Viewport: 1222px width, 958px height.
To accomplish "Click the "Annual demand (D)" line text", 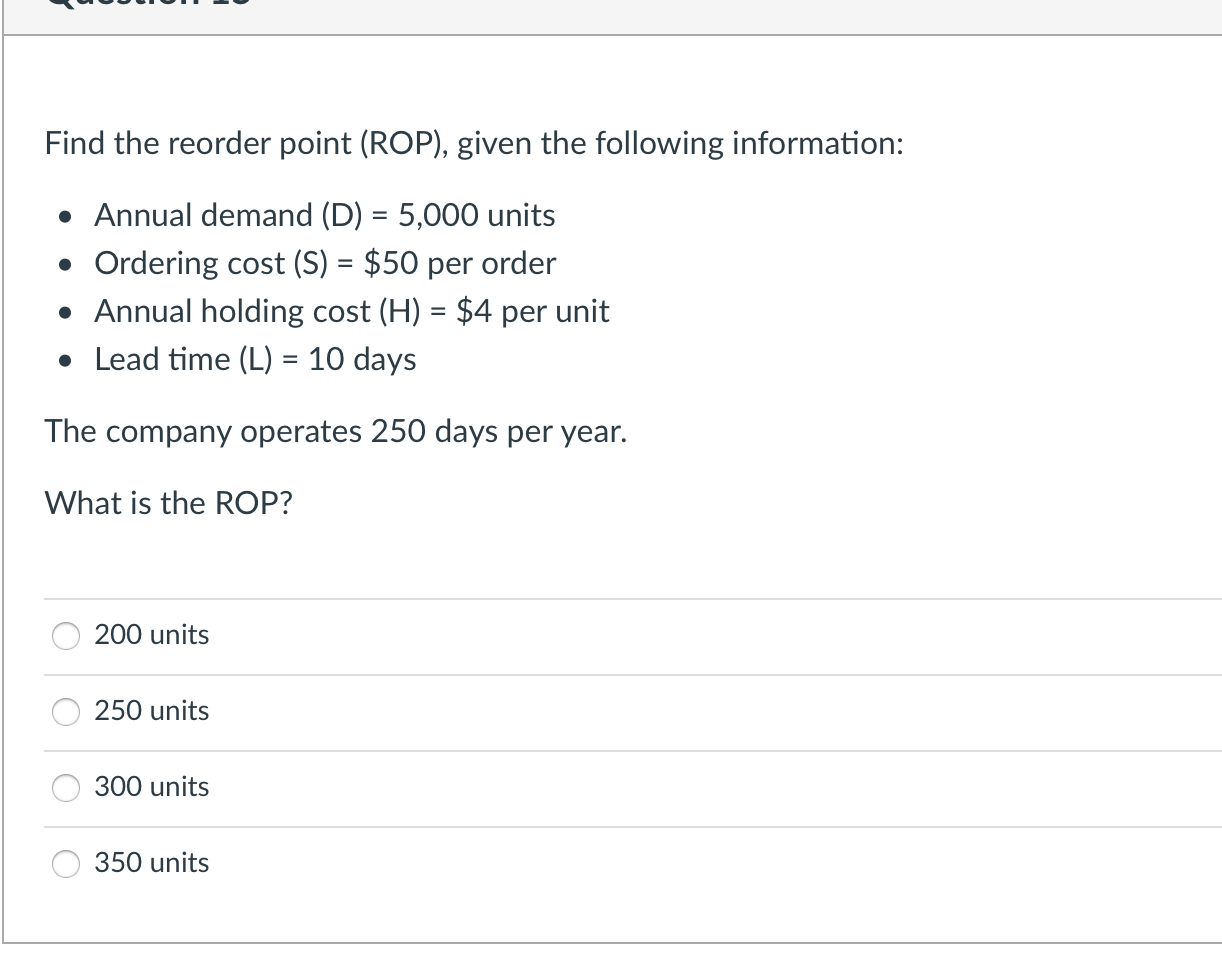I will tap(325, 215).
